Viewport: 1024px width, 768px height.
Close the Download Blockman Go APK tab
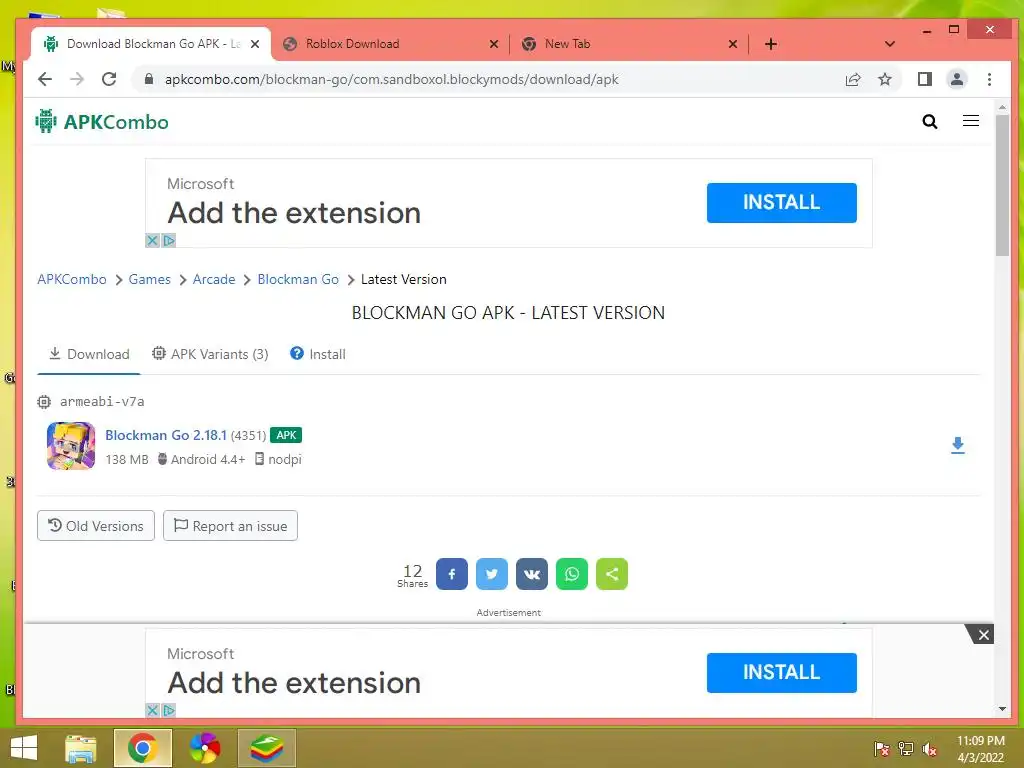[255, 44]
